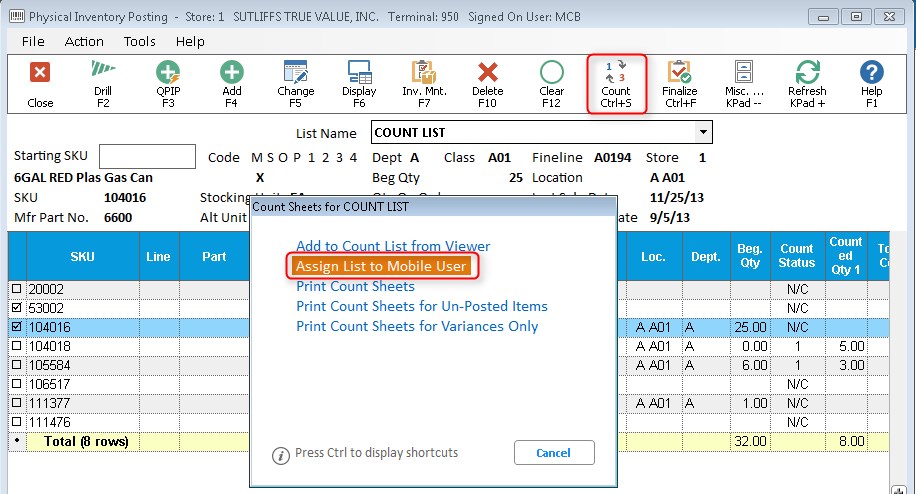
Task: Open the Tools menu
Action: click(x=140, y=41)
